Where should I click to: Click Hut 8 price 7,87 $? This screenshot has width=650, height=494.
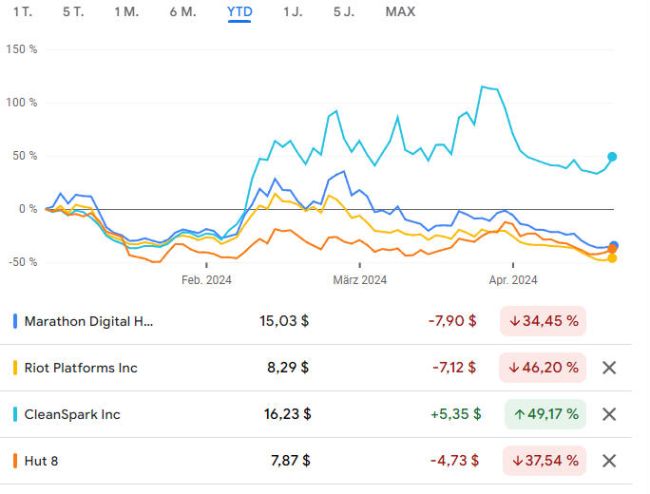[x=290, y=461]
